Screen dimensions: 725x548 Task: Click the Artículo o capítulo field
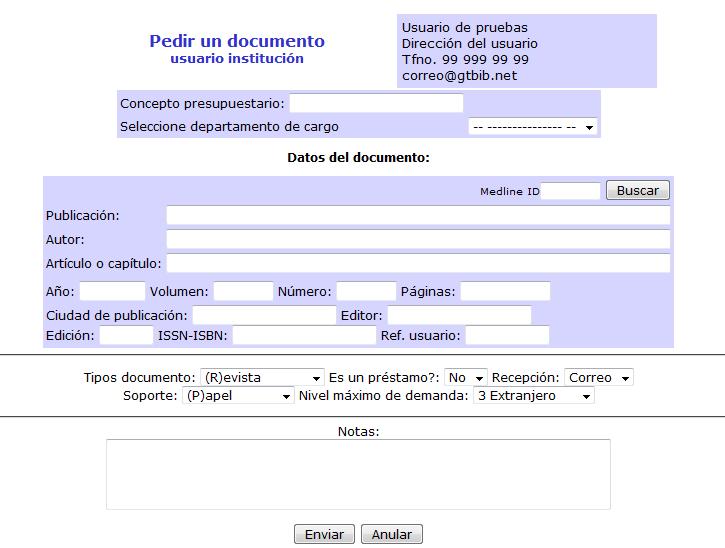point(417,263)
